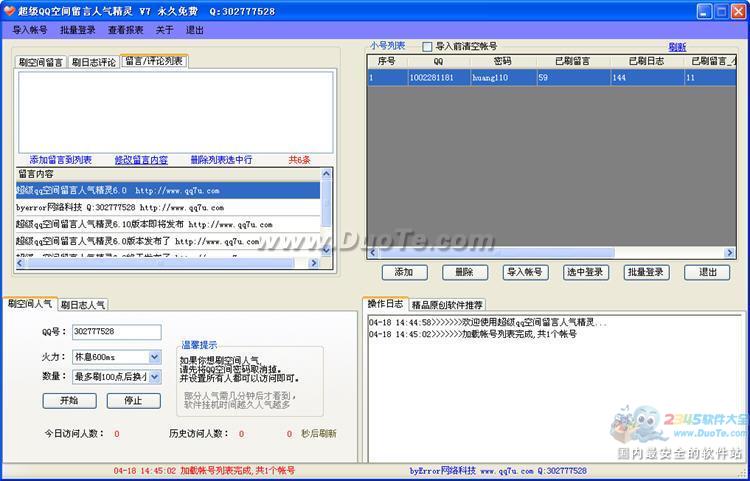The image size is (750, 481).
Task: Click the 添加 button
Action: click(x=404, y=272)
